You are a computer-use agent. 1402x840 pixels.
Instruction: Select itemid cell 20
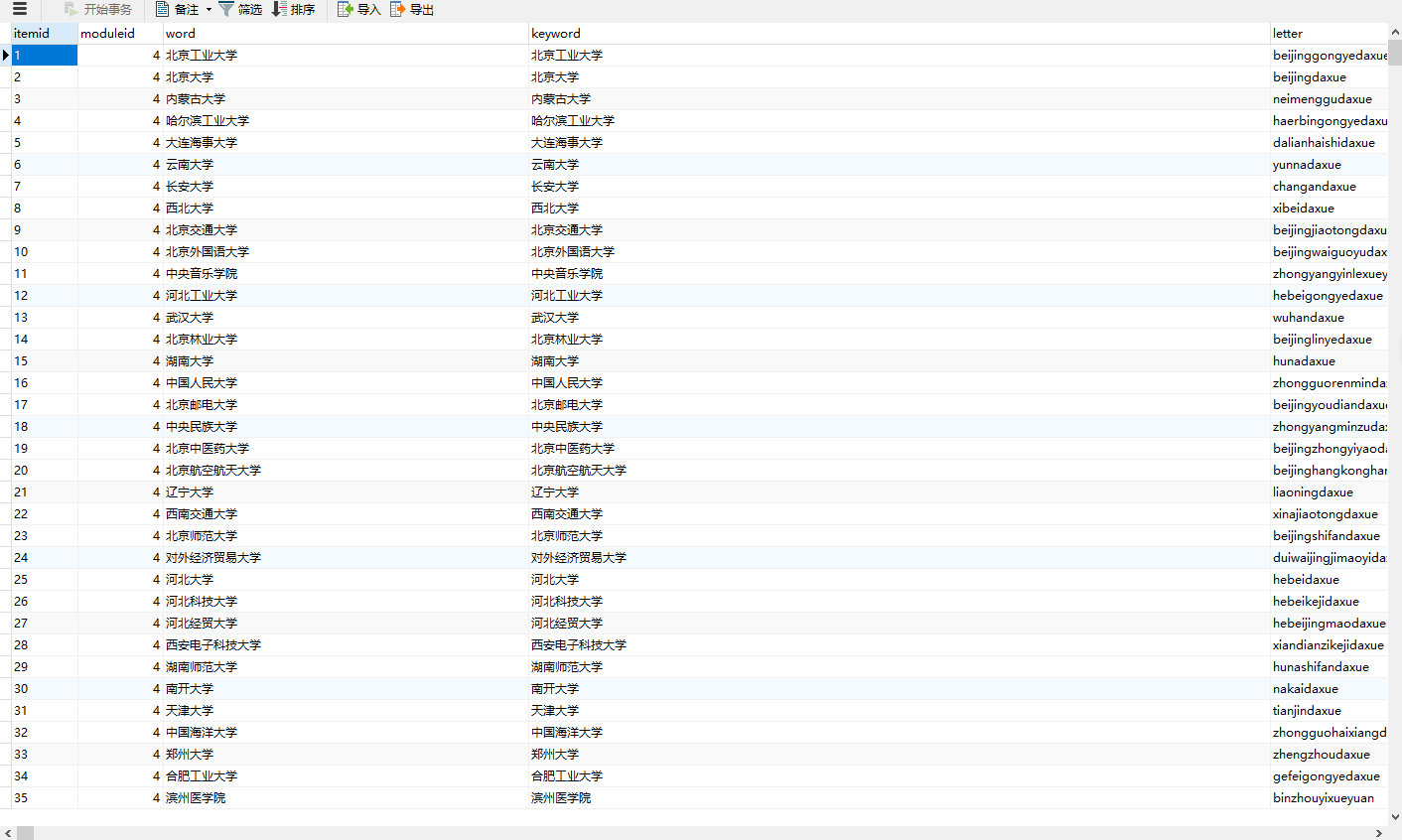coord(45,470)
